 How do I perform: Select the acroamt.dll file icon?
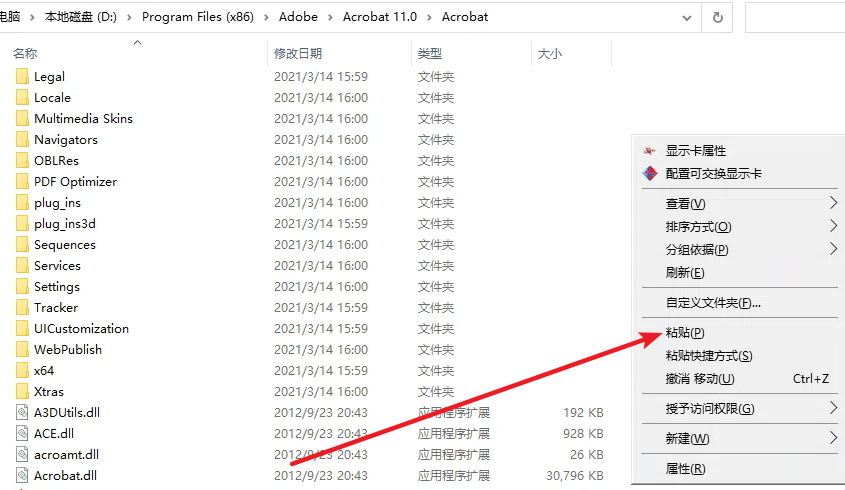pos(22,455)
